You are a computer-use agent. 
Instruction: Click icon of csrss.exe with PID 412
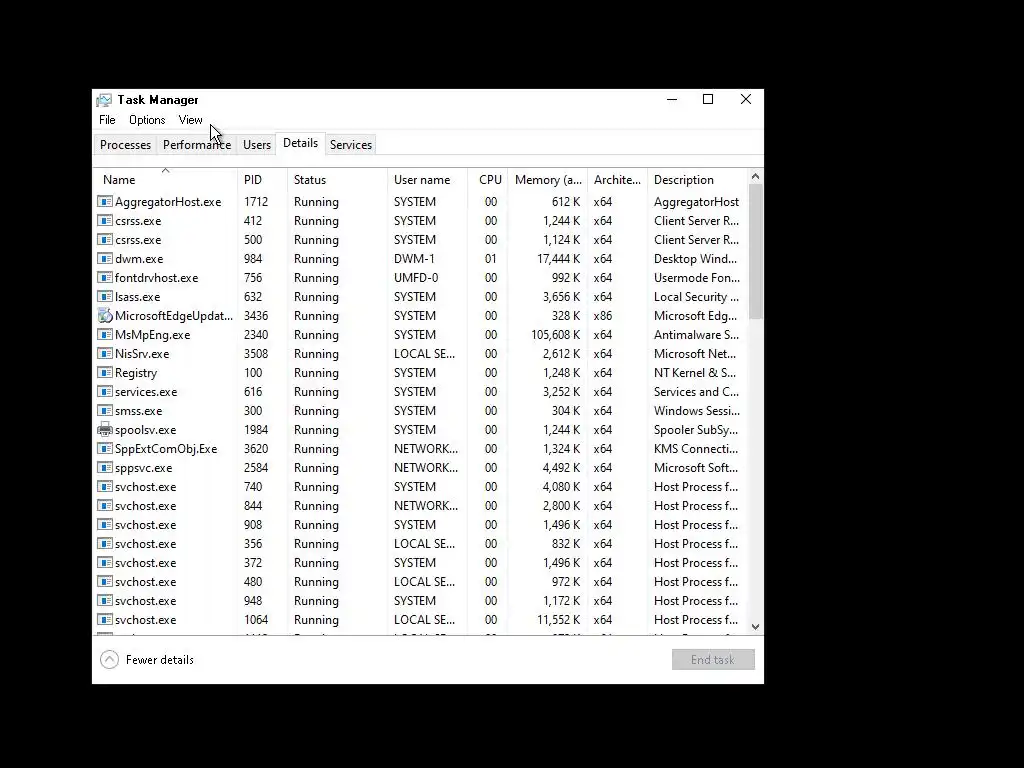[104, 221]
